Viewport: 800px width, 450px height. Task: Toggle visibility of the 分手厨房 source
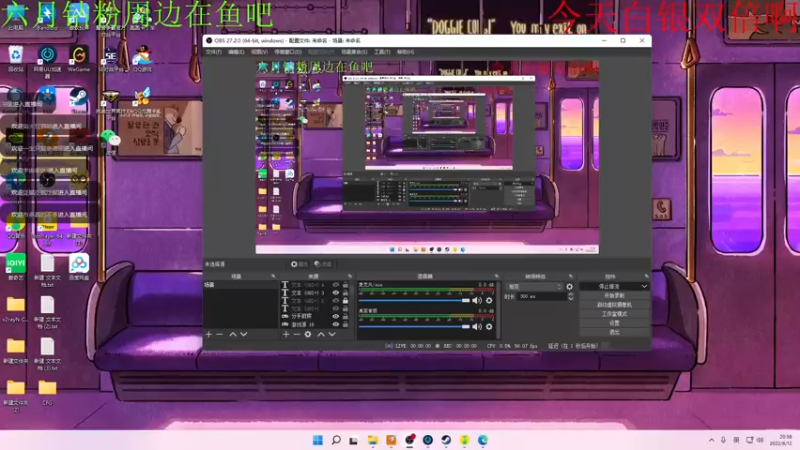click(336, 316)
